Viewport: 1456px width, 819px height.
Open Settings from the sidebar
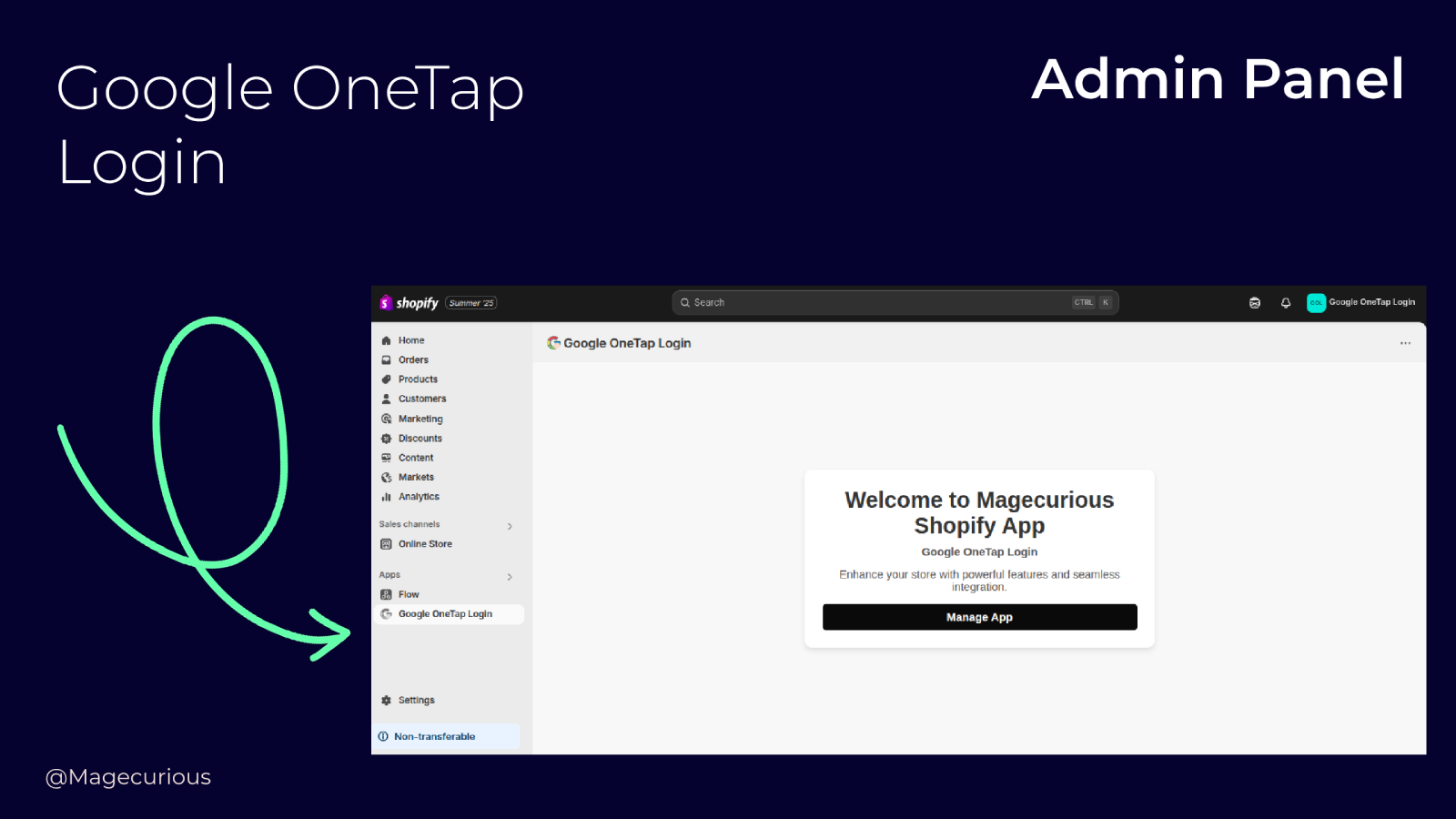[387, 700]
